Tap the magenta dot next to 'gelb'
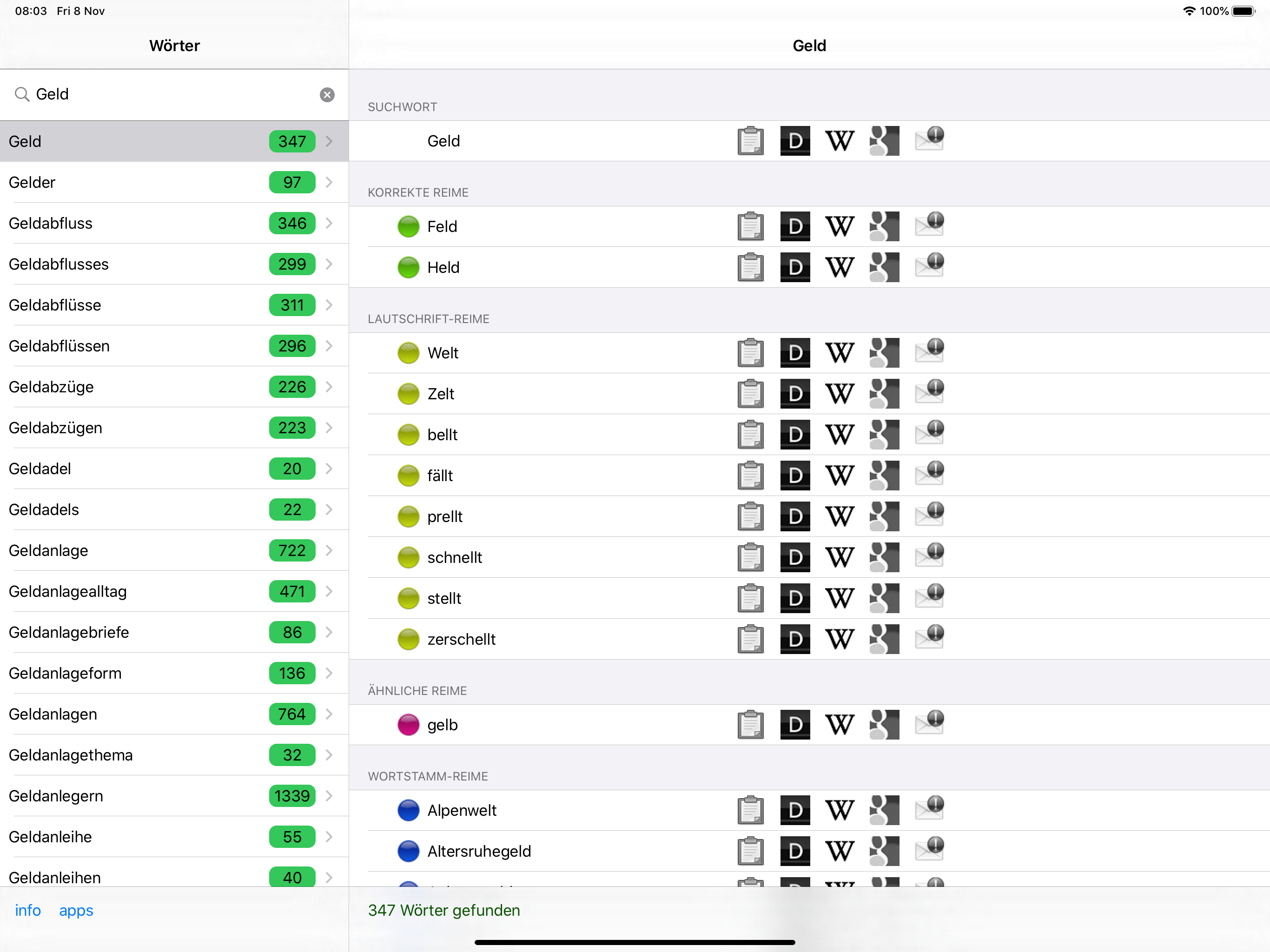The height and width of the screenshot is (952, 1270). (x=408, y=725)
